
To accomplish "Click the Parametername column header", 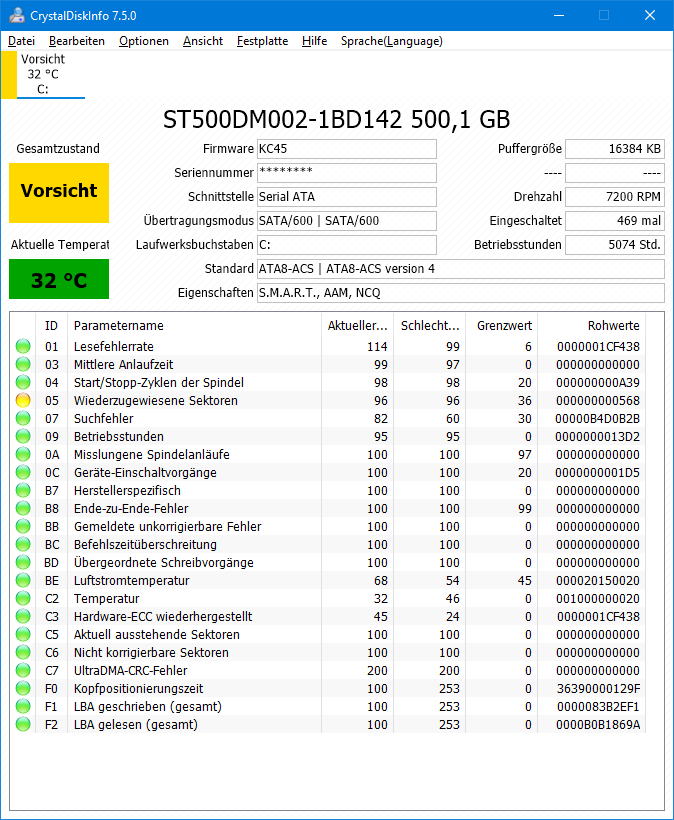I will point(194,325).
